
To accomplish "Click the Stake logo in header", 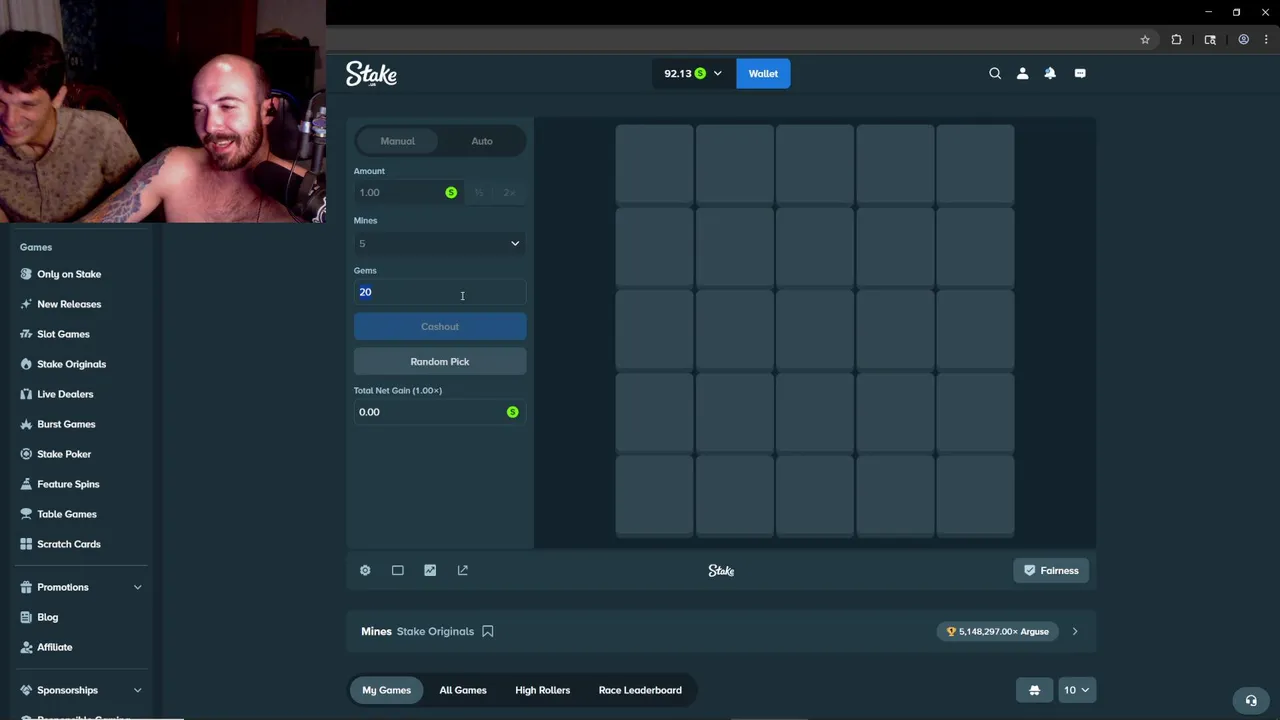I will click(x=371, y=74).
